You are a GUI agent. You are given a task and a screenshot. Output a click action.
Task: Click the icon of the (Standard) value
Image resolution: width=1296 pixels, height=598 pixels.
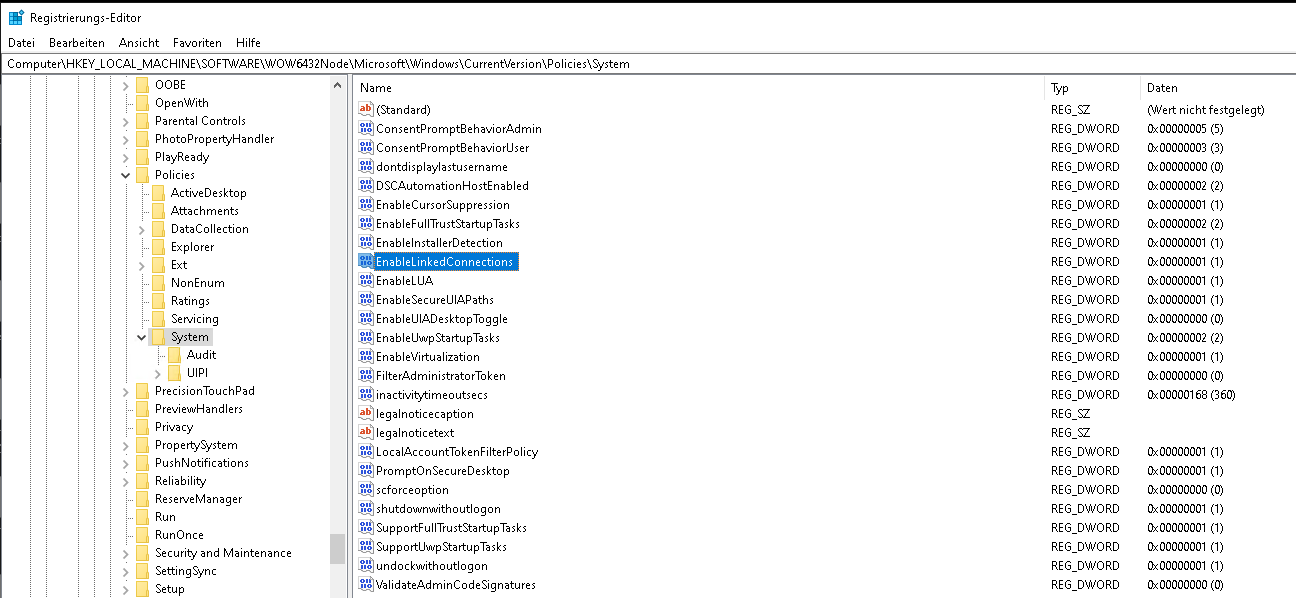point(365,109)
